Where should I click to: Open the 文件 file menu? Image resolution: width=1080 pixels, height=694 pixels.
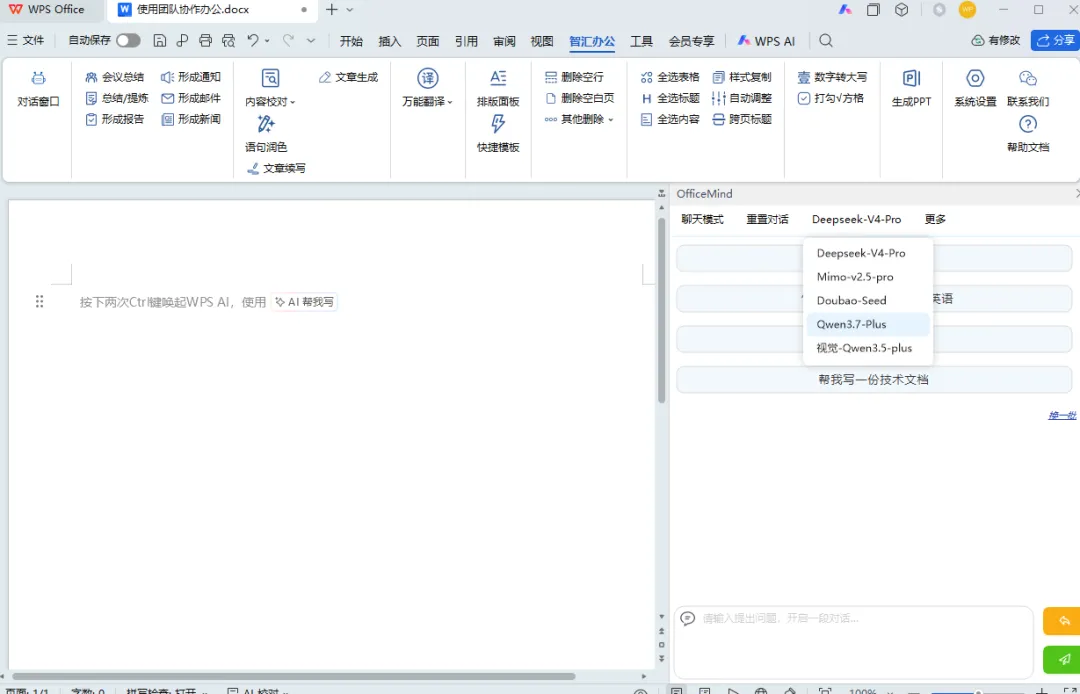pos(25,41)
